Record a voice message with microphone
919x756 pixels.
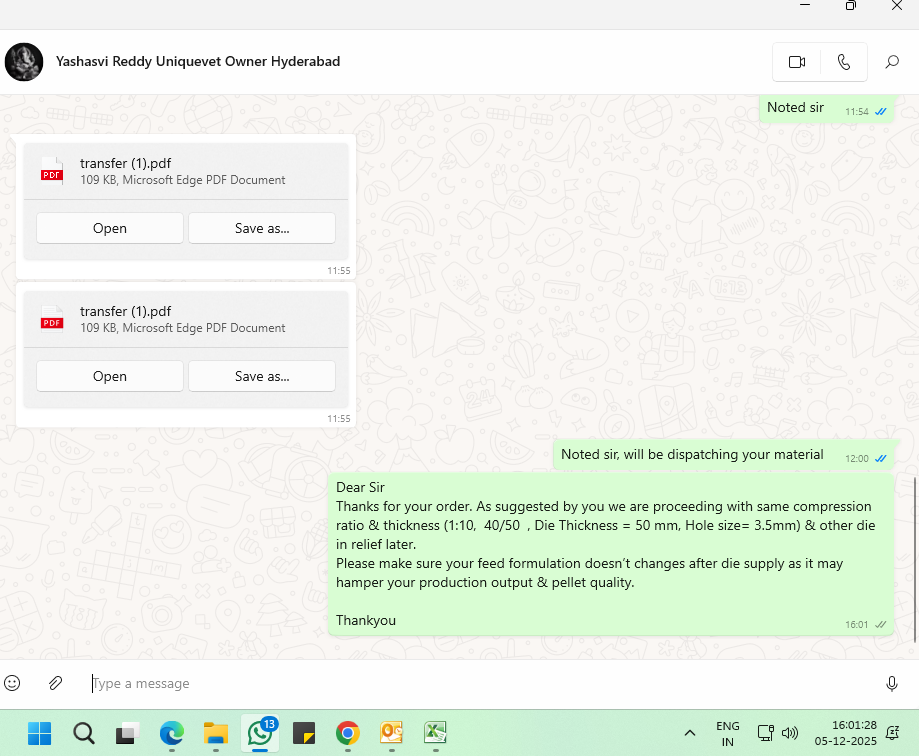coord(892,683)
